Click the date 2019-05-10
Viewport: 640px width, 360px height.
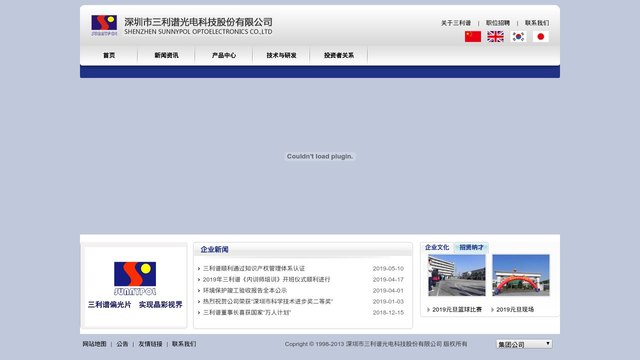(388, 269)
